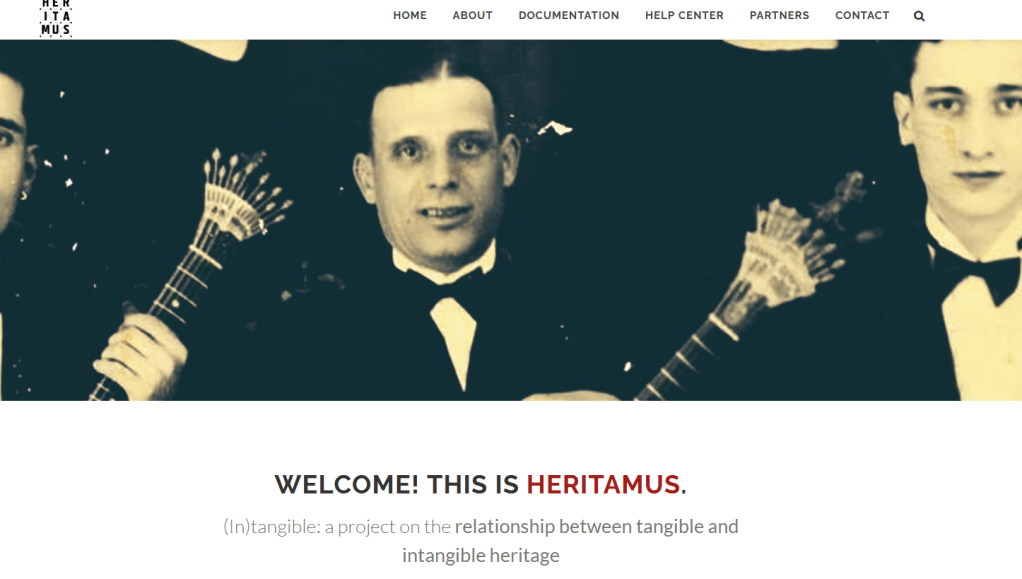Open the CONTACT page link
Viewport: 1022px width, 579px height.
[x=862, y=16]
